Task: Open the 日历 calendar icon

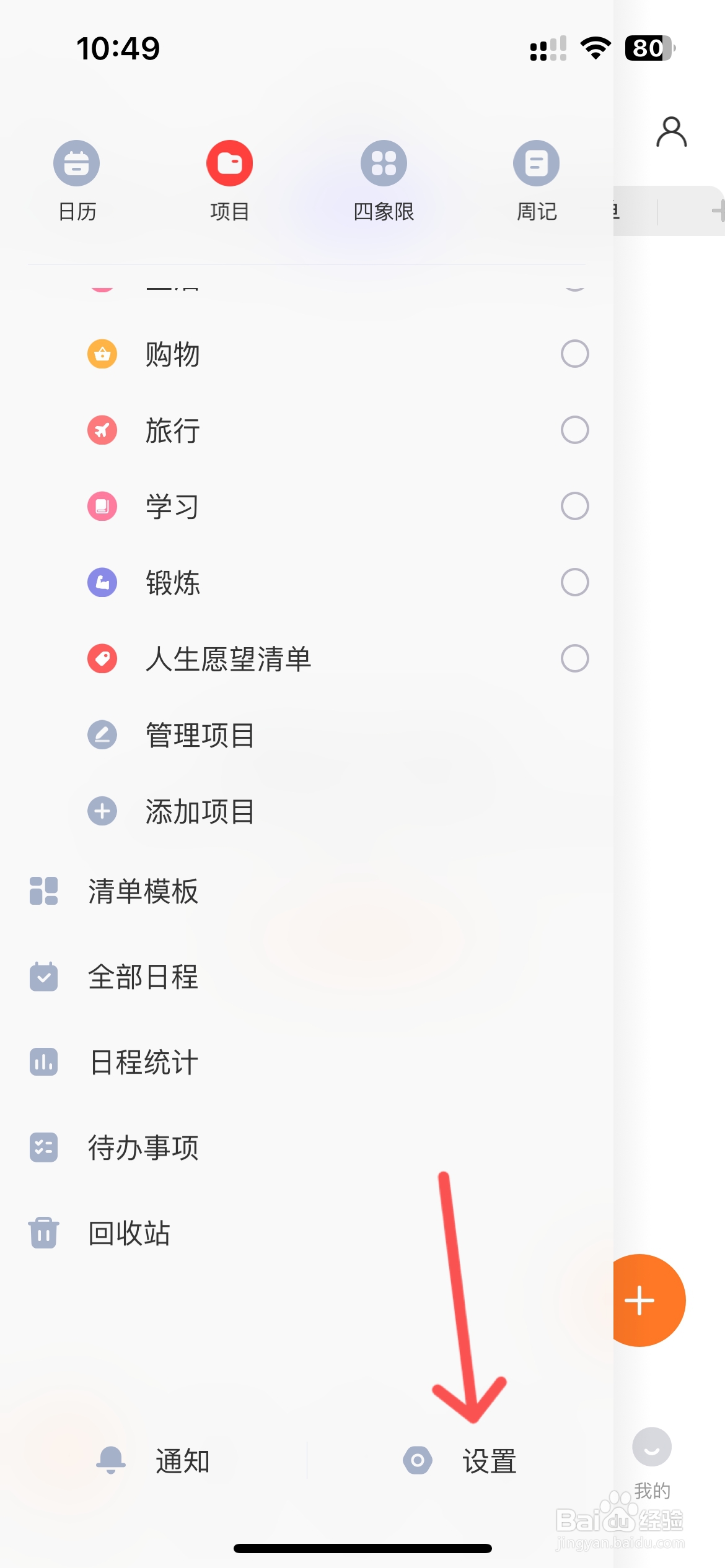Action: (x=77, y=163)
